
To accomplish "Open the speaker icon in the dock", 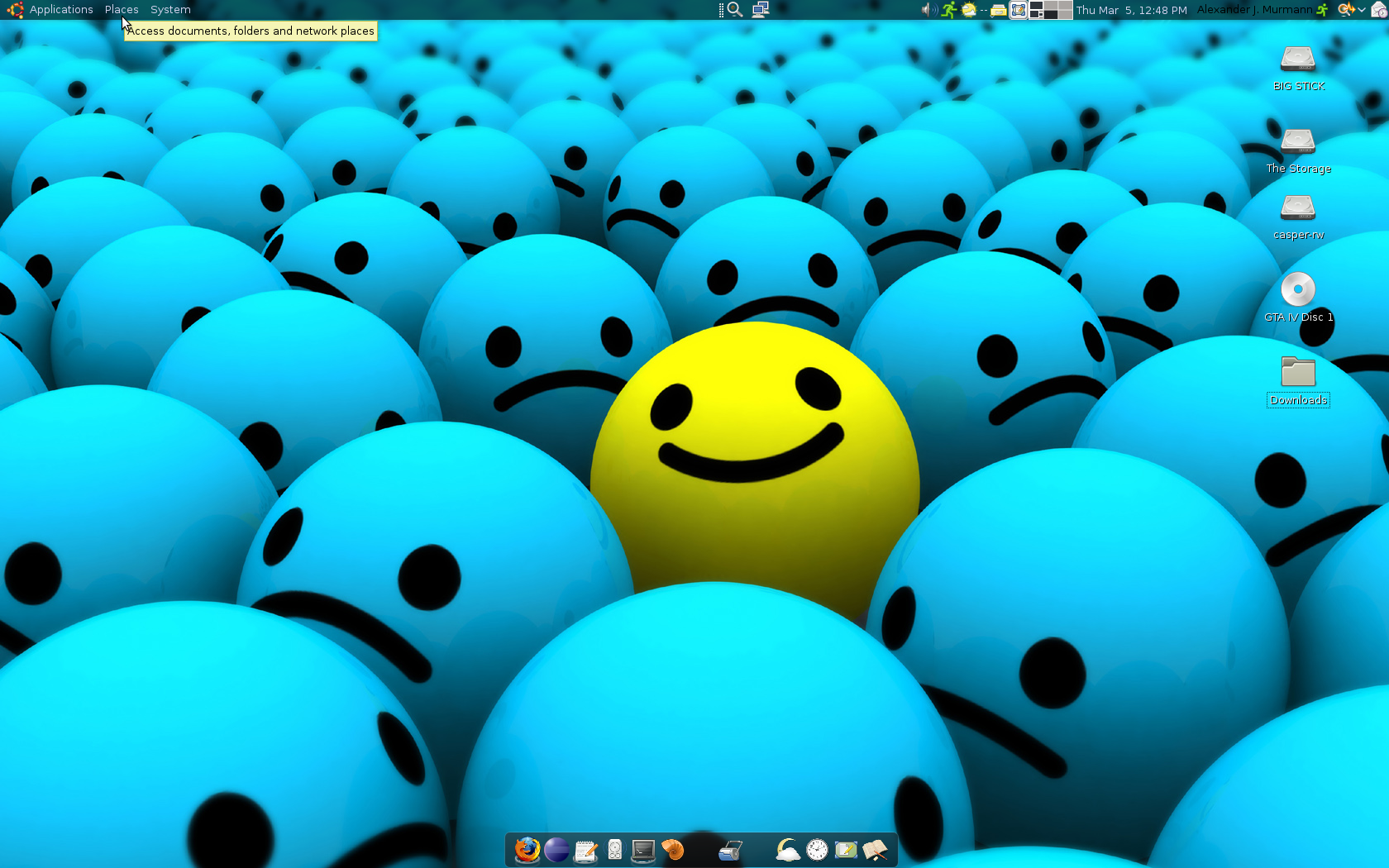I will tap(614, 850).
